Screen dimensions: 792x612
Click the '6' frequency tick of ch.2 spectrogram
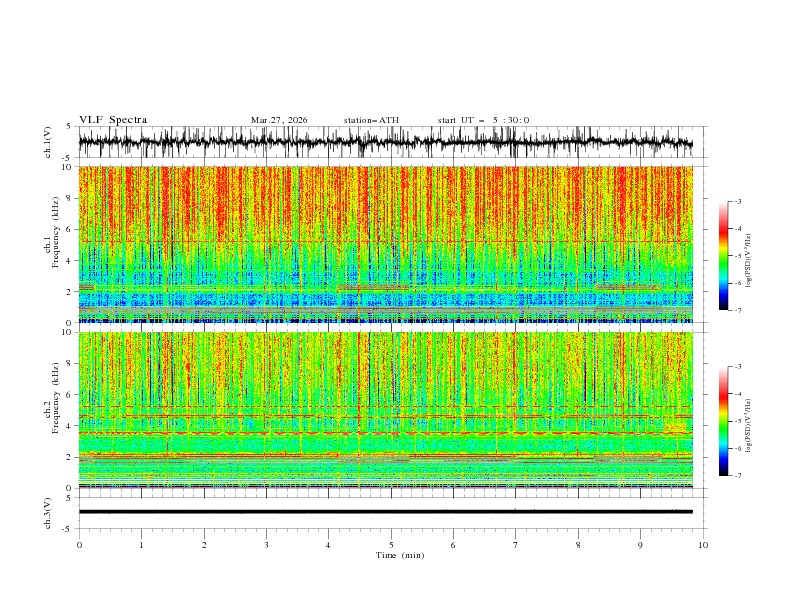(71, 394)
